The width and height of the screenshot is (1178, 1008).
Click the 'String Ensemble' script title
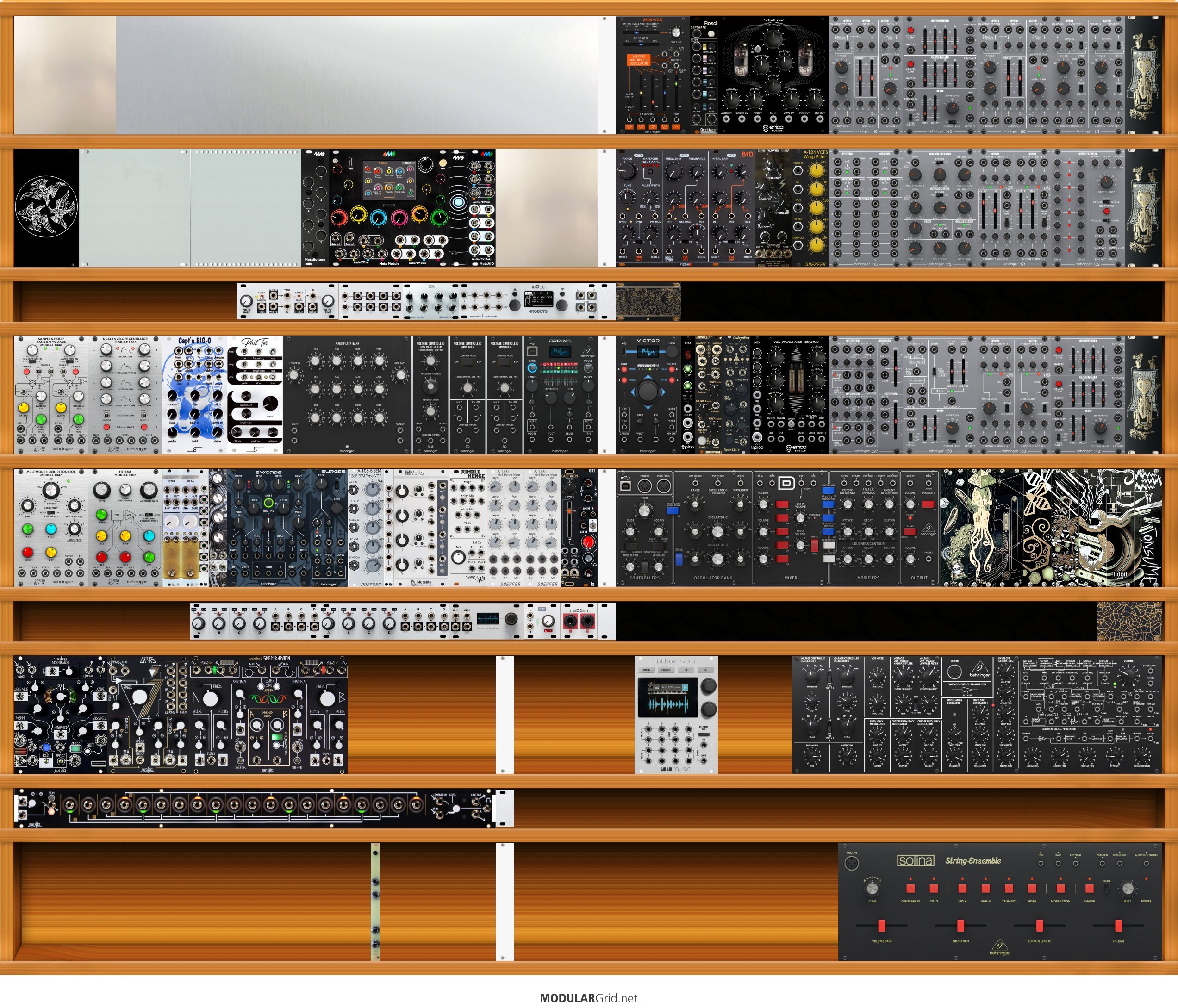973,860
